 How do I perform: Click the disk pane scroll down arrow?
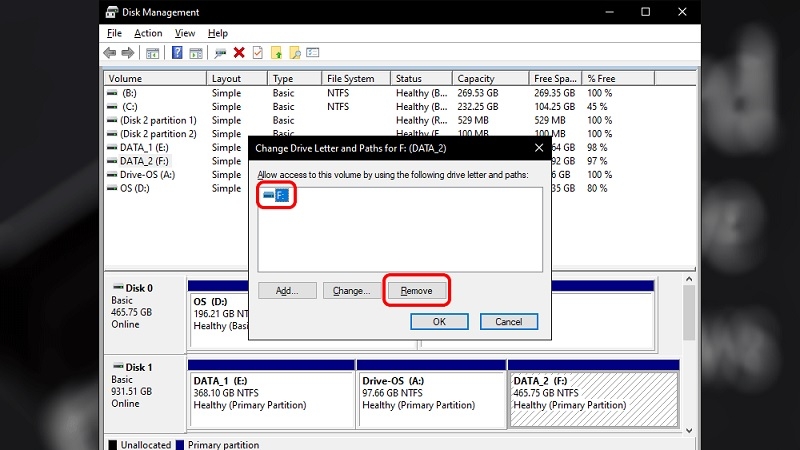pos(689,431)
